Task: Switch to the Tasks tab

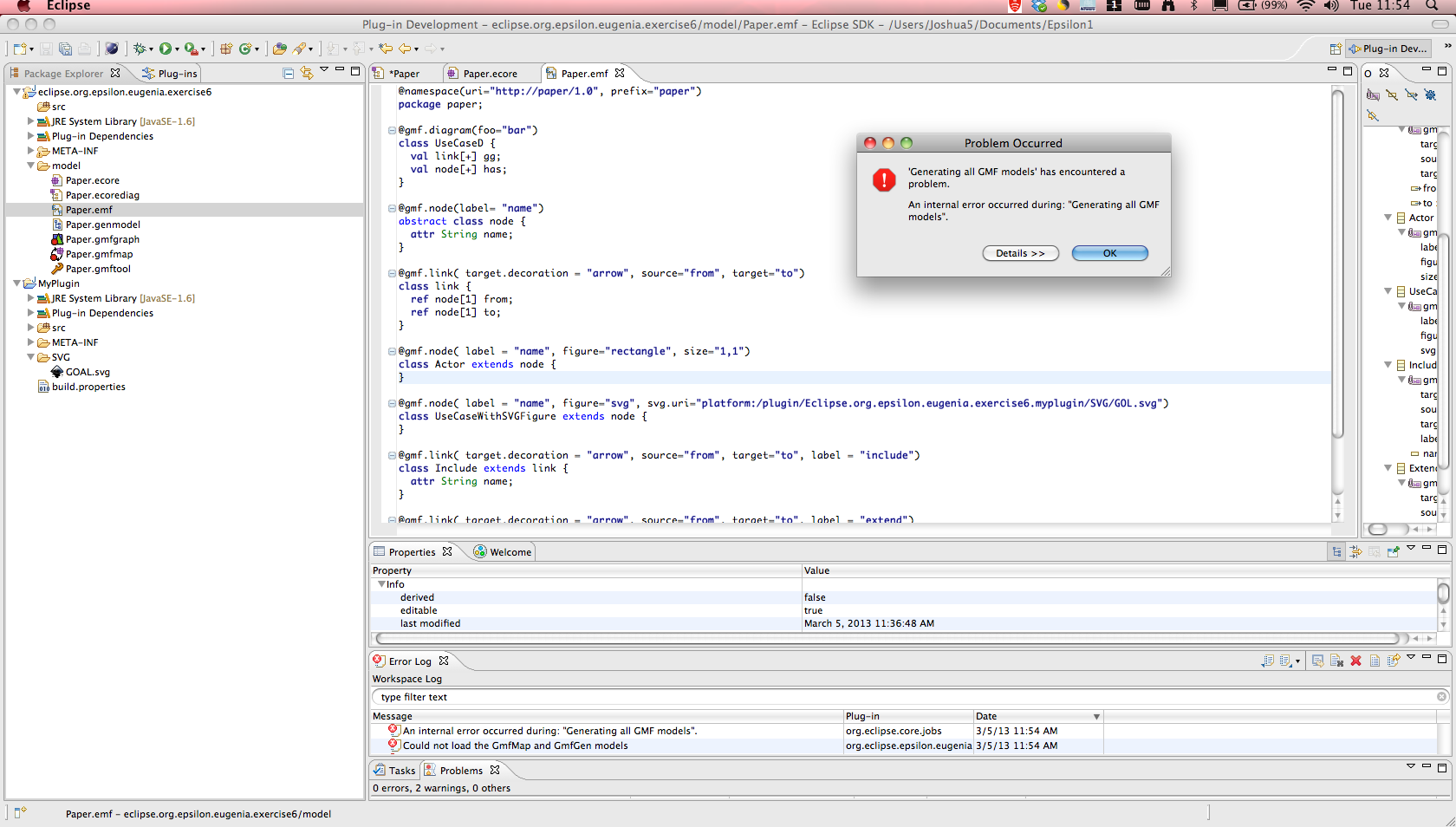Action: pyautogui.click(x=394, y=771)
